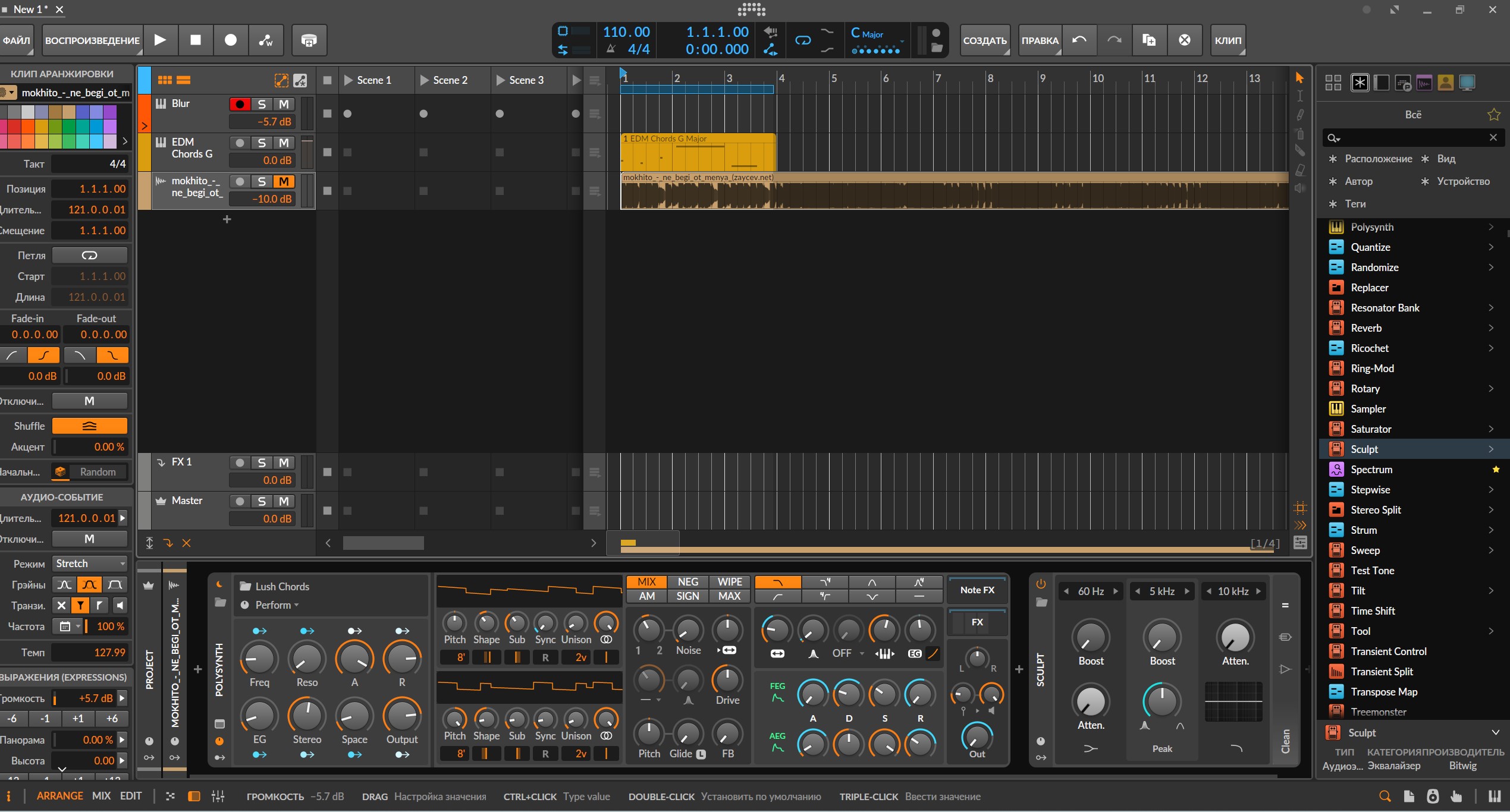Solo the Blur track

click(x=262, y=104)
